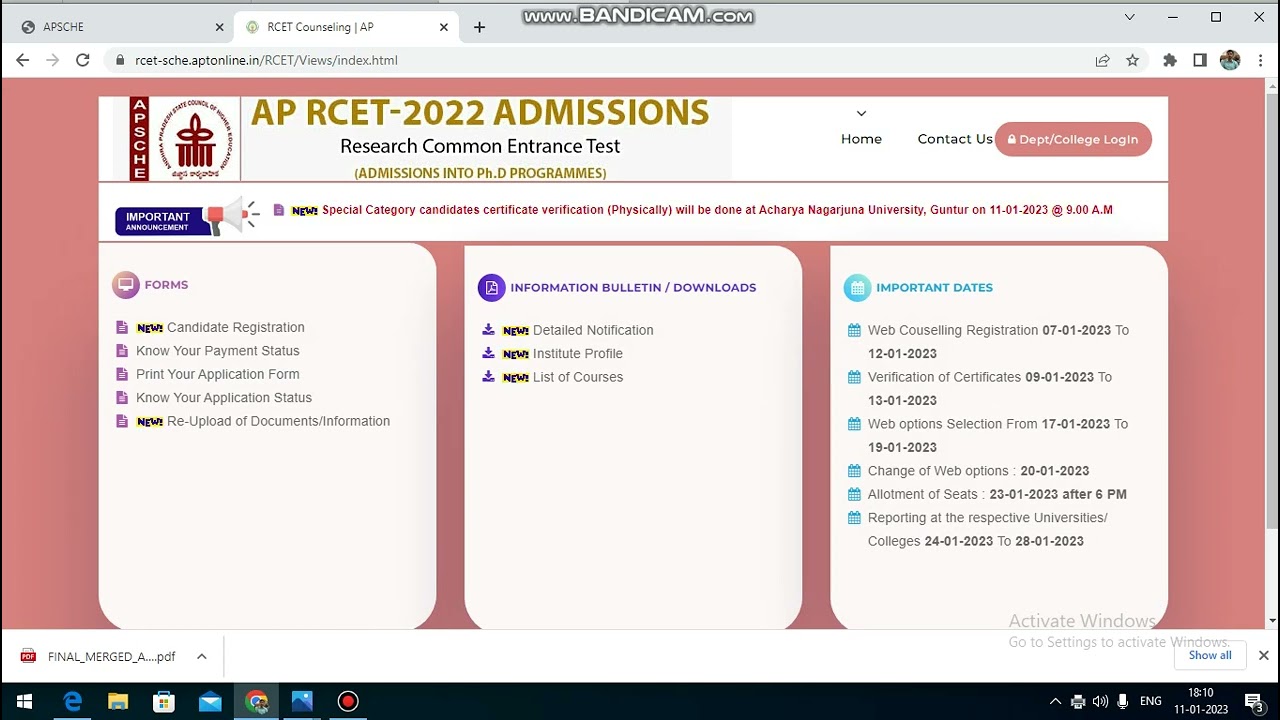Open Know Your Payment Status link
1280x720 pixels.
[218, 351]
